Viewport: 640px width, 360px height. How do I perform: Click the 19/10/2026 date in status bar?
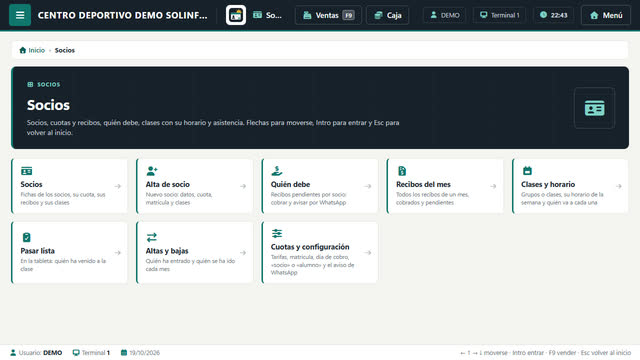(145, 353)
